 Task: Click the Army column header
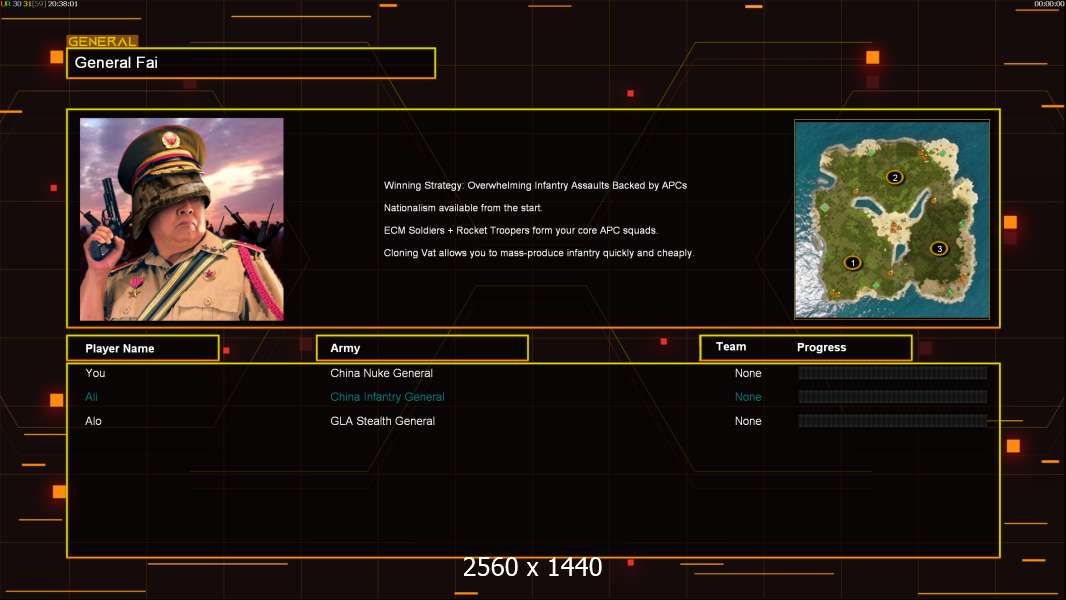(422, 348)
